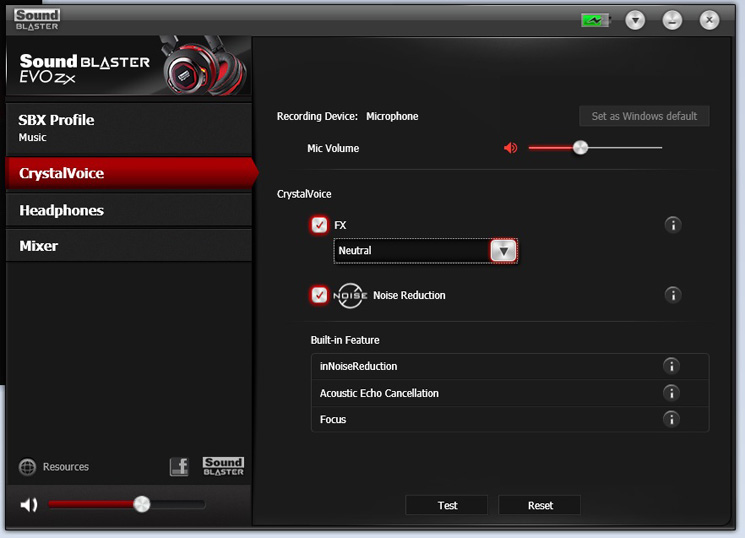Disable the Noise Reduction checkbox

point(319,295)
